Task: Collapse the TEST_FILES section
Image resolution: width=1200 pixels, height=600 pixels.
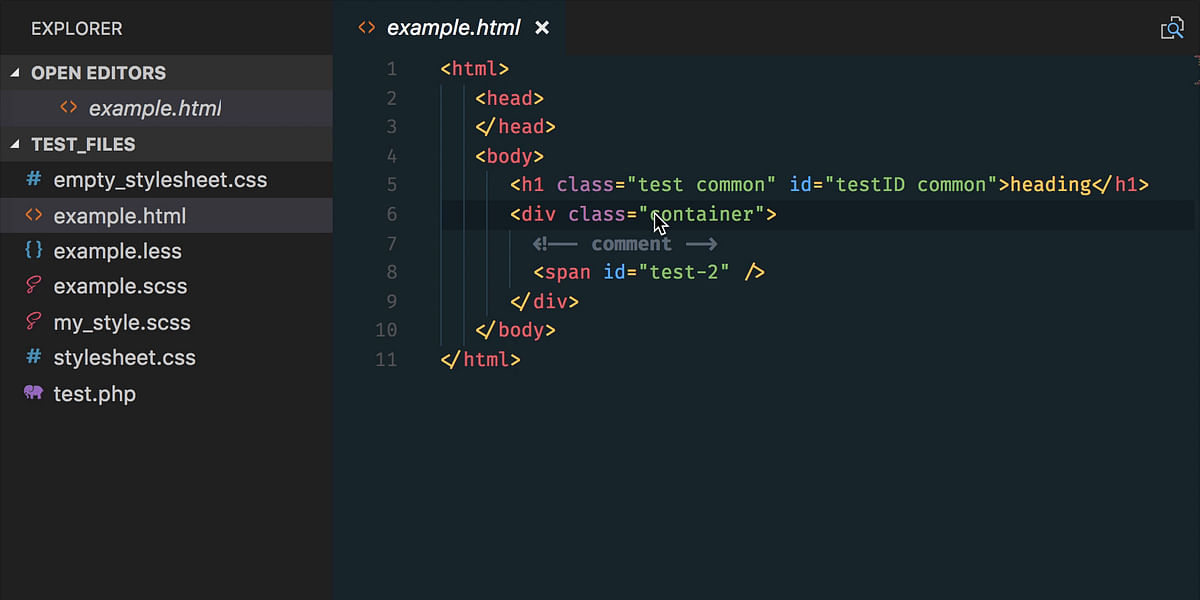Action: point(15,144)
